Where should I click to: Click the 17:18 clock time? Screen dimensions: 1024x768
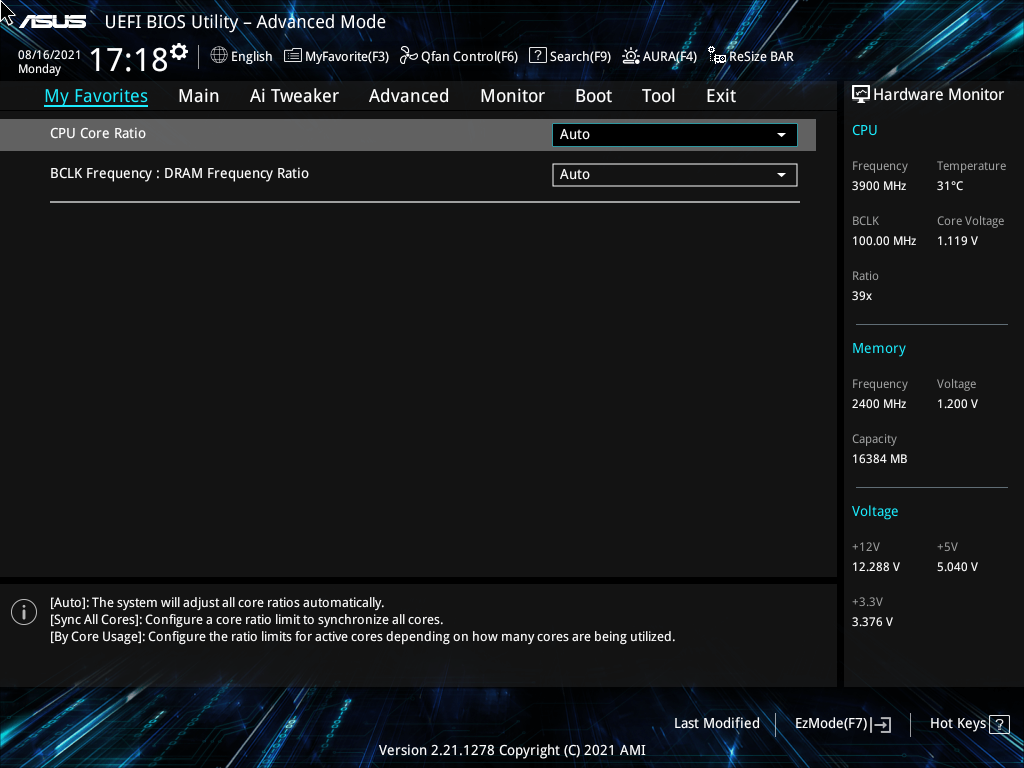(x=129, y=59)
